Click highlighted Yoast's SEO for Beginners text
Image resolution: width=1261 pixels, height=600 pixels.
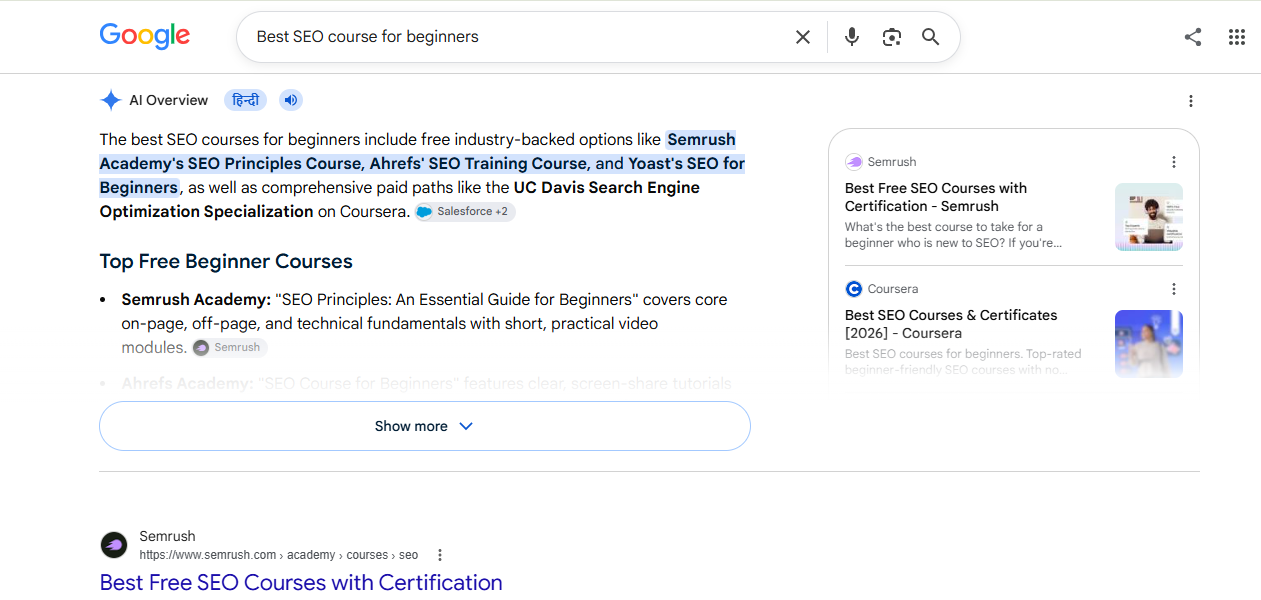click(423, 175)
